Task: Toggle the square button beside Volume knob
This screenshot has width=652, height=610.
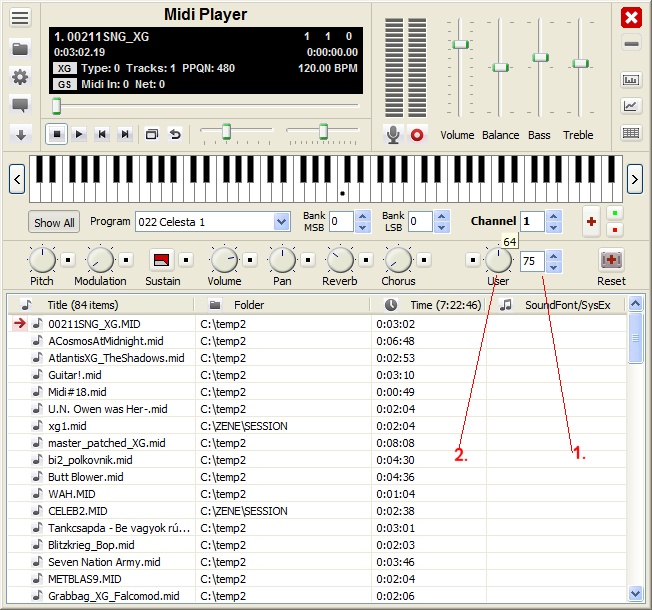Action: 250,260
